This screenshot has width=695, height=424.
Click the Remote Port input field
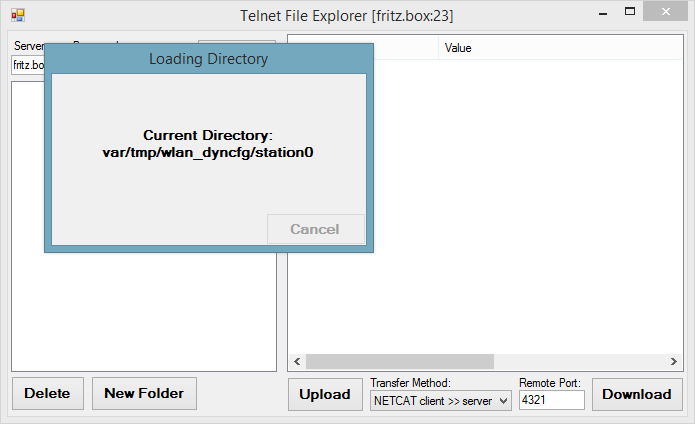click(x=551, y=400)
